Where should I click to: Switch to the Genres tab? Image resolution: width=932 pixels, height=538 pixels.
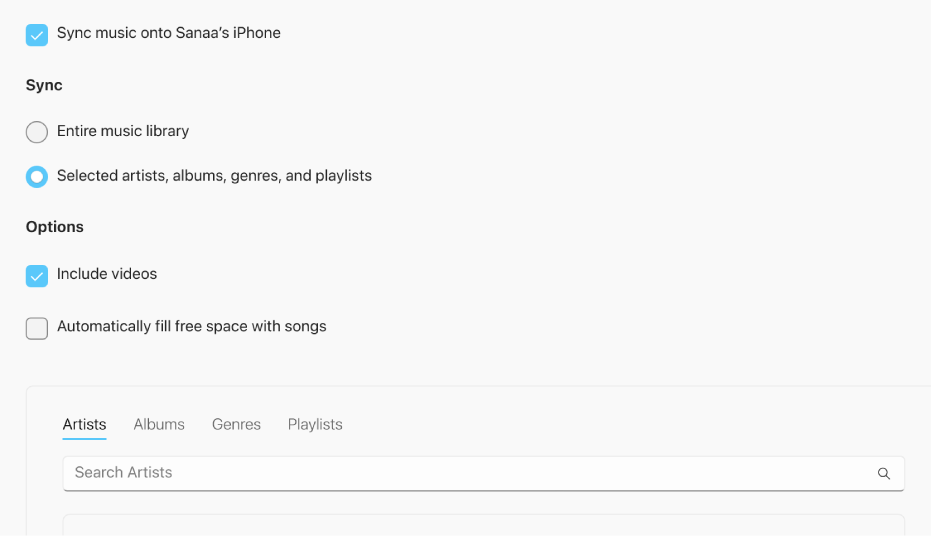tap(236, 425)
